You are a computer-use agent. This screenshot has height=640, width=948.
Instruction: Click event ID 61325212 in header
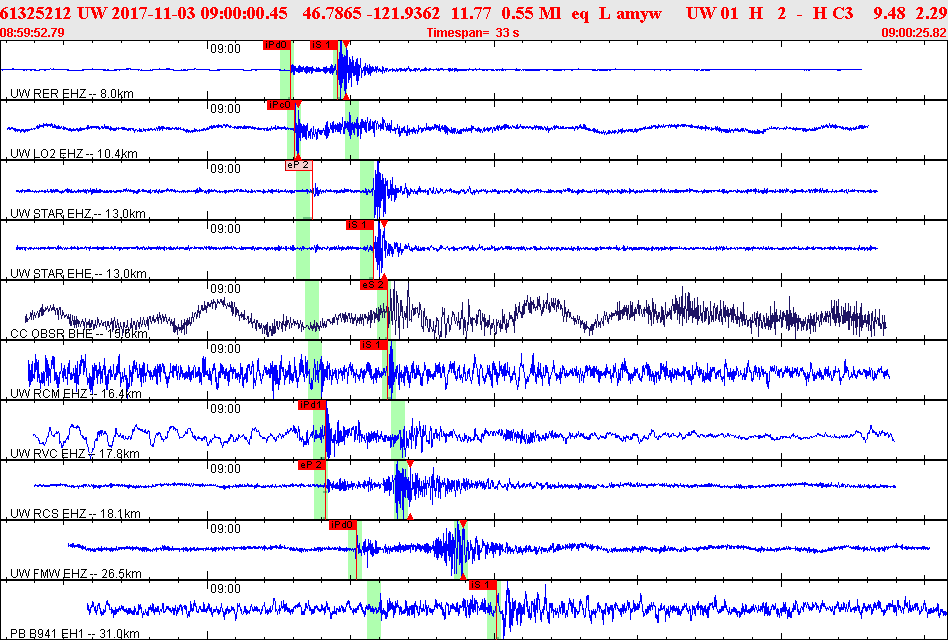[34, 13]
